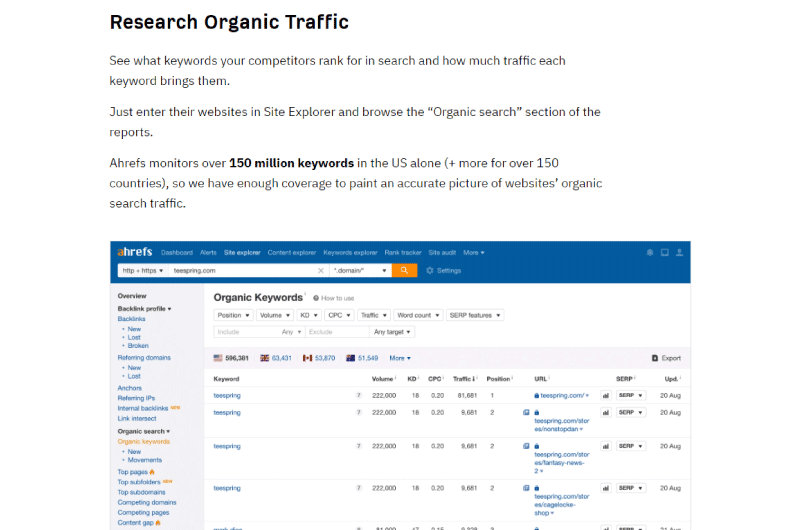Viewport: 800px width, 530px height.
Task: Click the teespring.com URL input field
Action: coord(243,270)
